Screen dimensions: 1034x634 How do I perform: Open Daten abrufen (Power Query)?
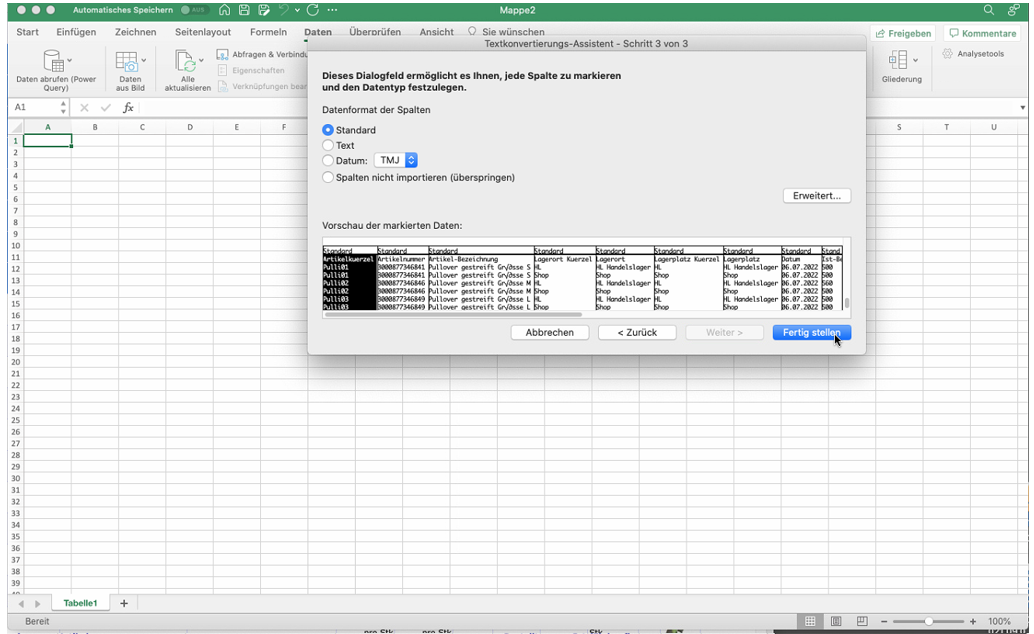tap(55, 61)
